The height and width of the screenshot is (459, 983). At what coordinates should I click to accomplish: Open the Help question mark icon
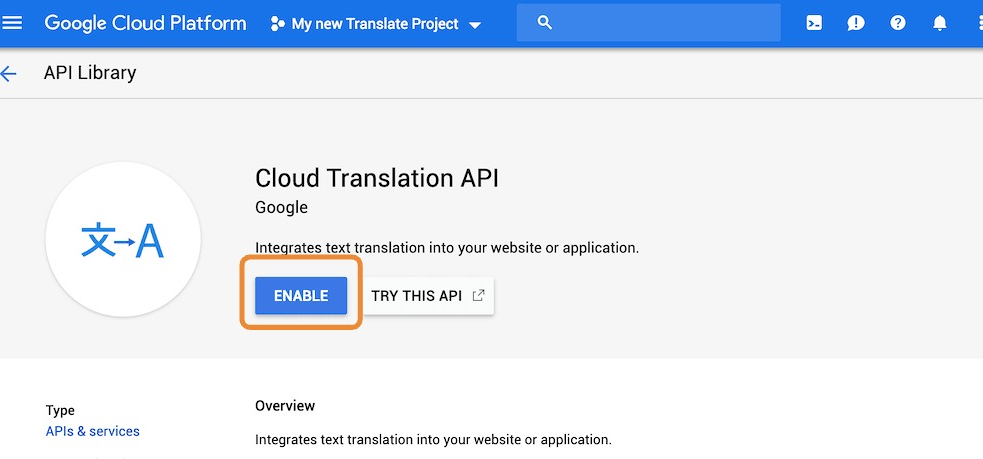[x=898, y=23]
